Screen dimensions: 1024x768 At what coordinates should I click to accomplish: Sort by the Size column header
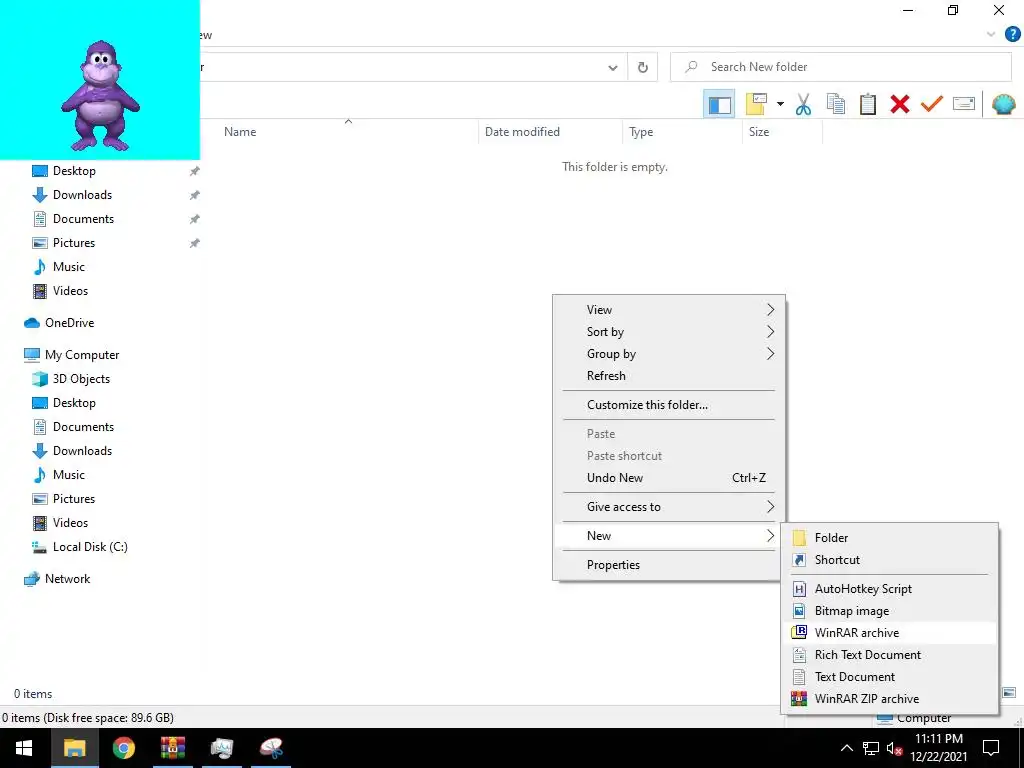point(759,132)
